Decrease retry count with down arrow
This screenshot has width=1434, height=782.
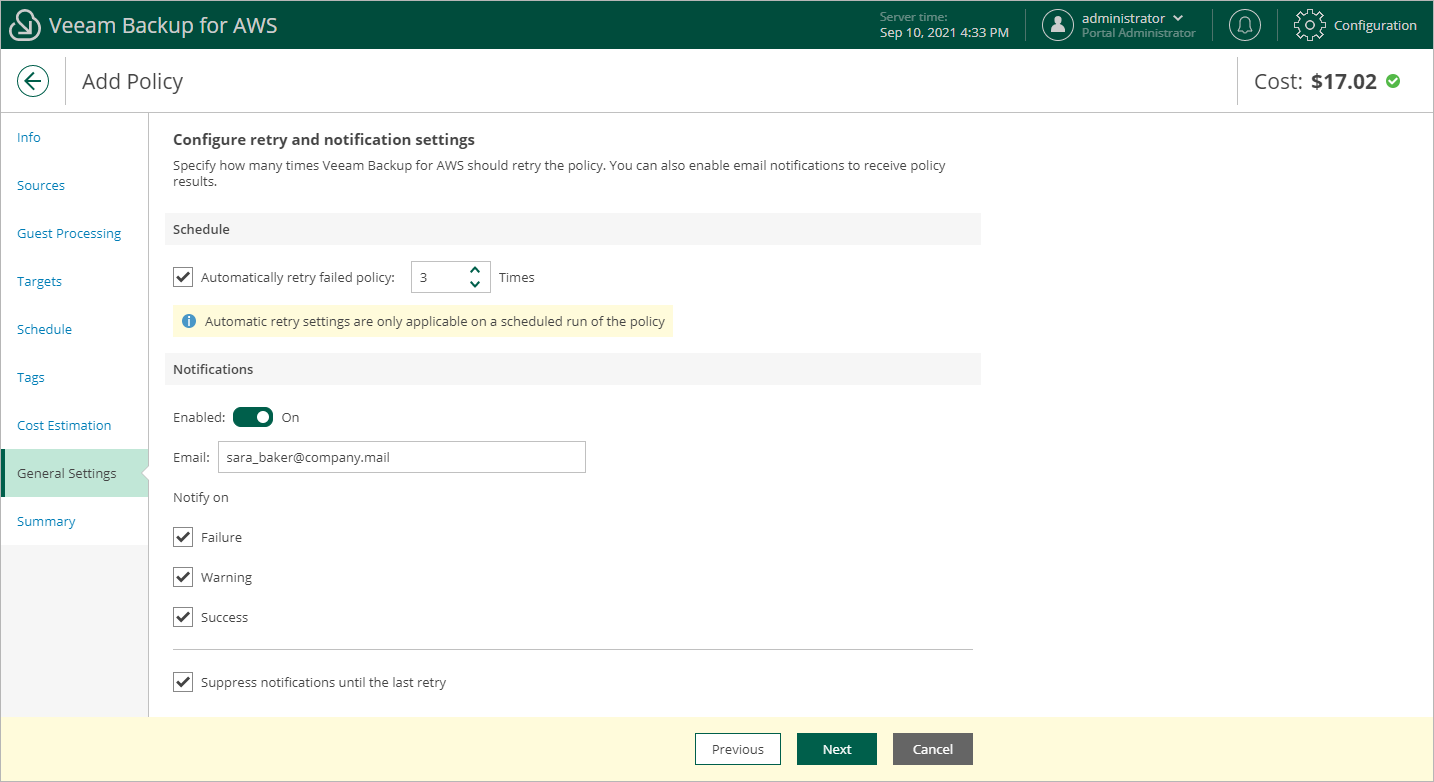[475, 284]
